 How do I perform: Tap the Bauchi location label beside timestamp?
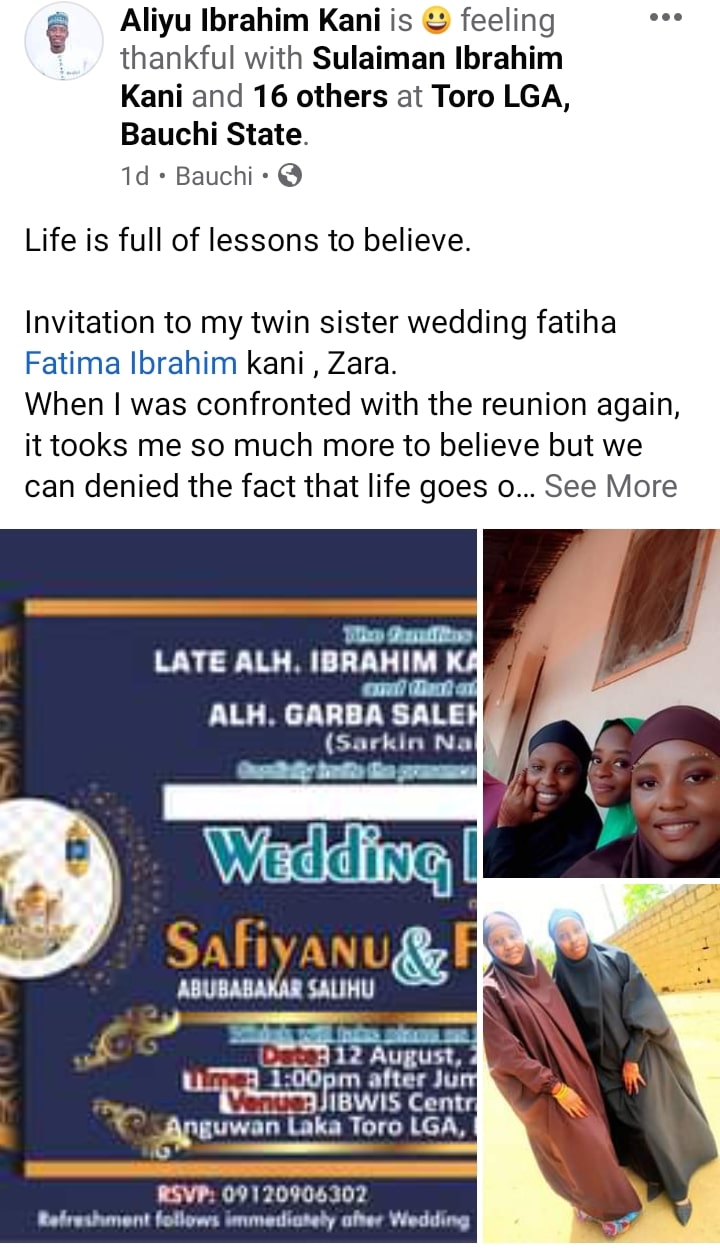point(214,176)
